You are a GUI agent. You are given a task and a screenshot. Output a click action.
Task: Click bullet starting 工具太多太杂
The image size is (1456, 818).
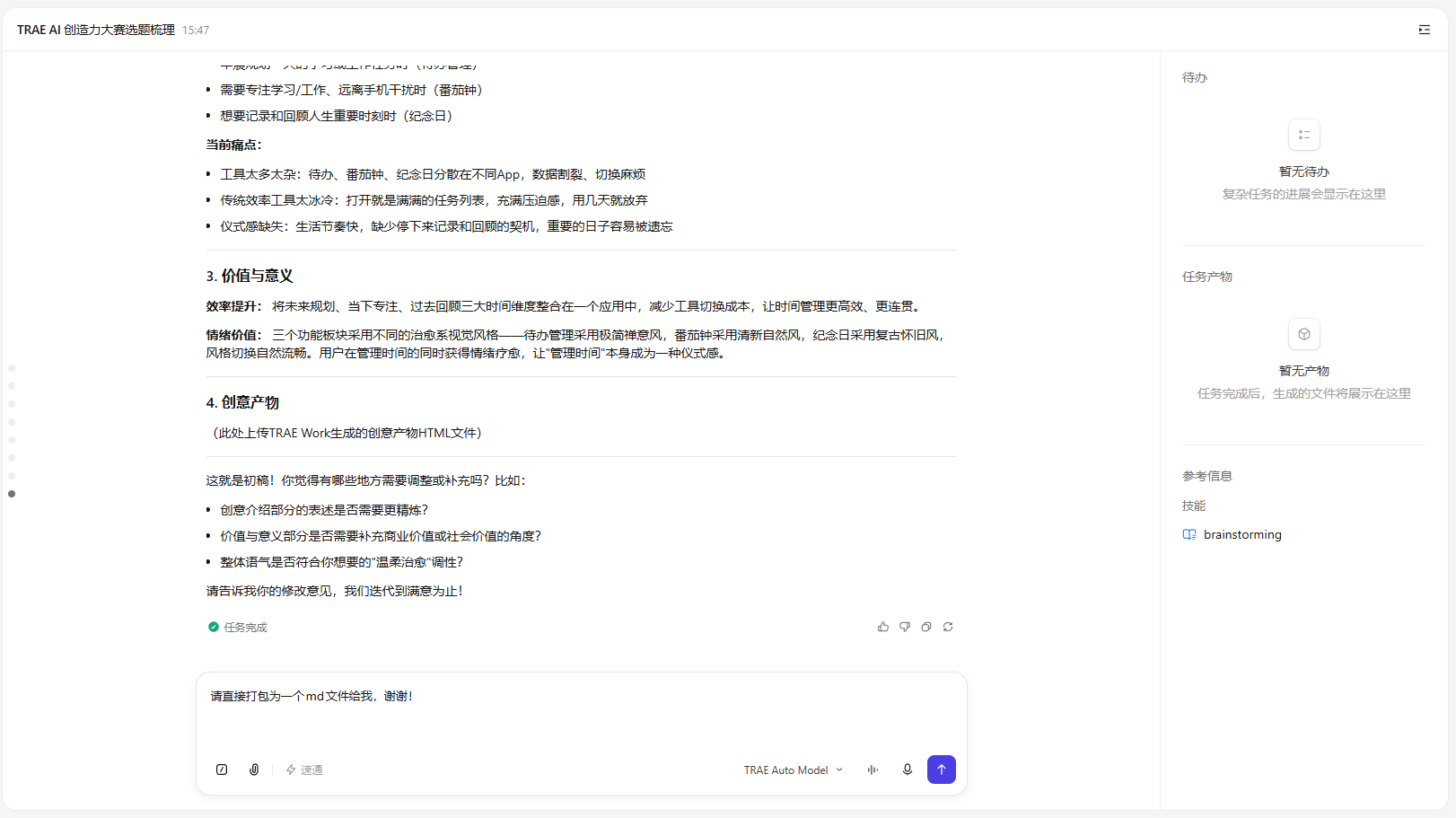pos(433,174)
